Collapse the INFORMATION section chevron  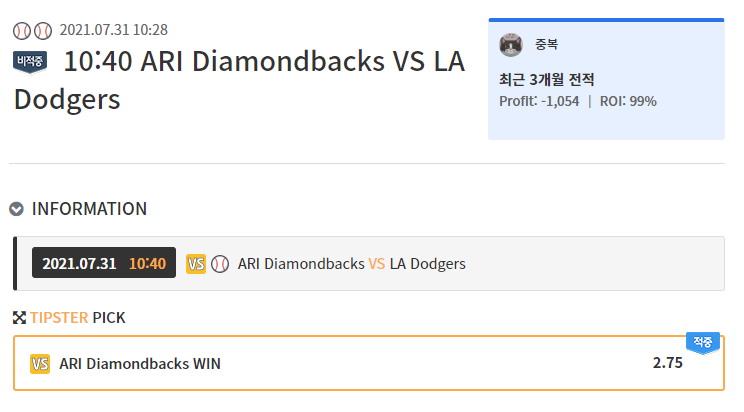[17, 209]
